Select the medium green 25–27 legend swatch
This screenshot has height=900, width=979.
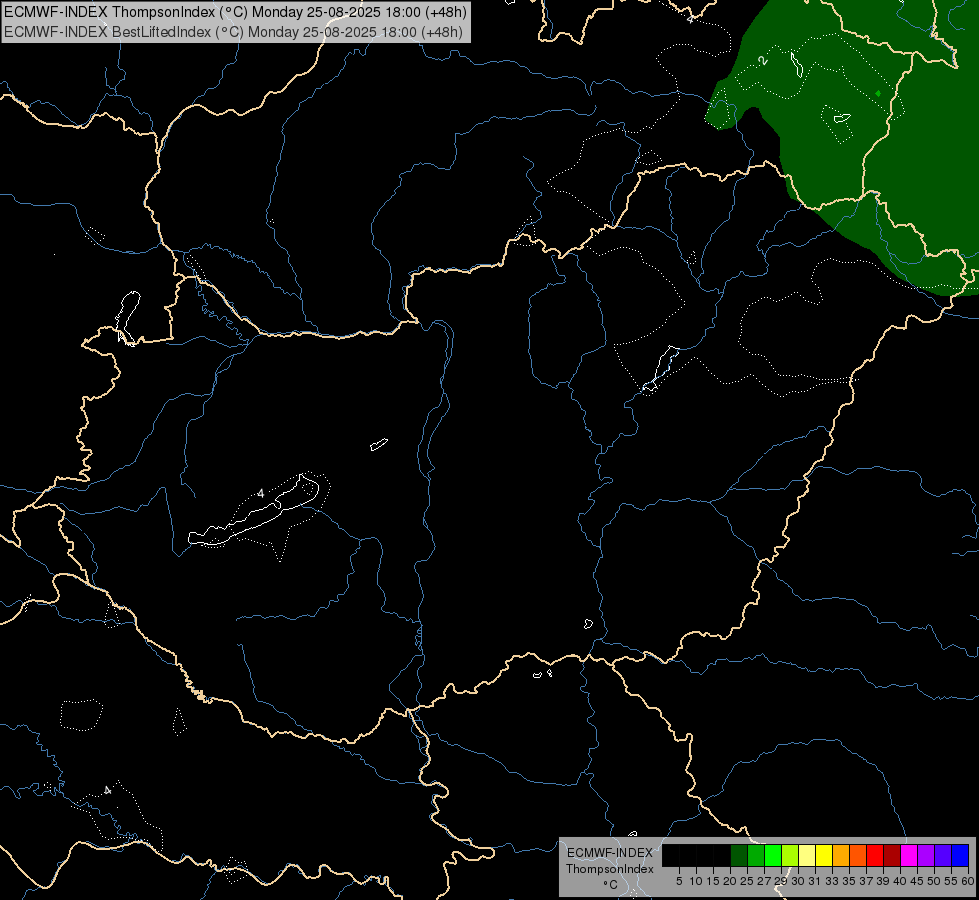click(x=756, y=855)
